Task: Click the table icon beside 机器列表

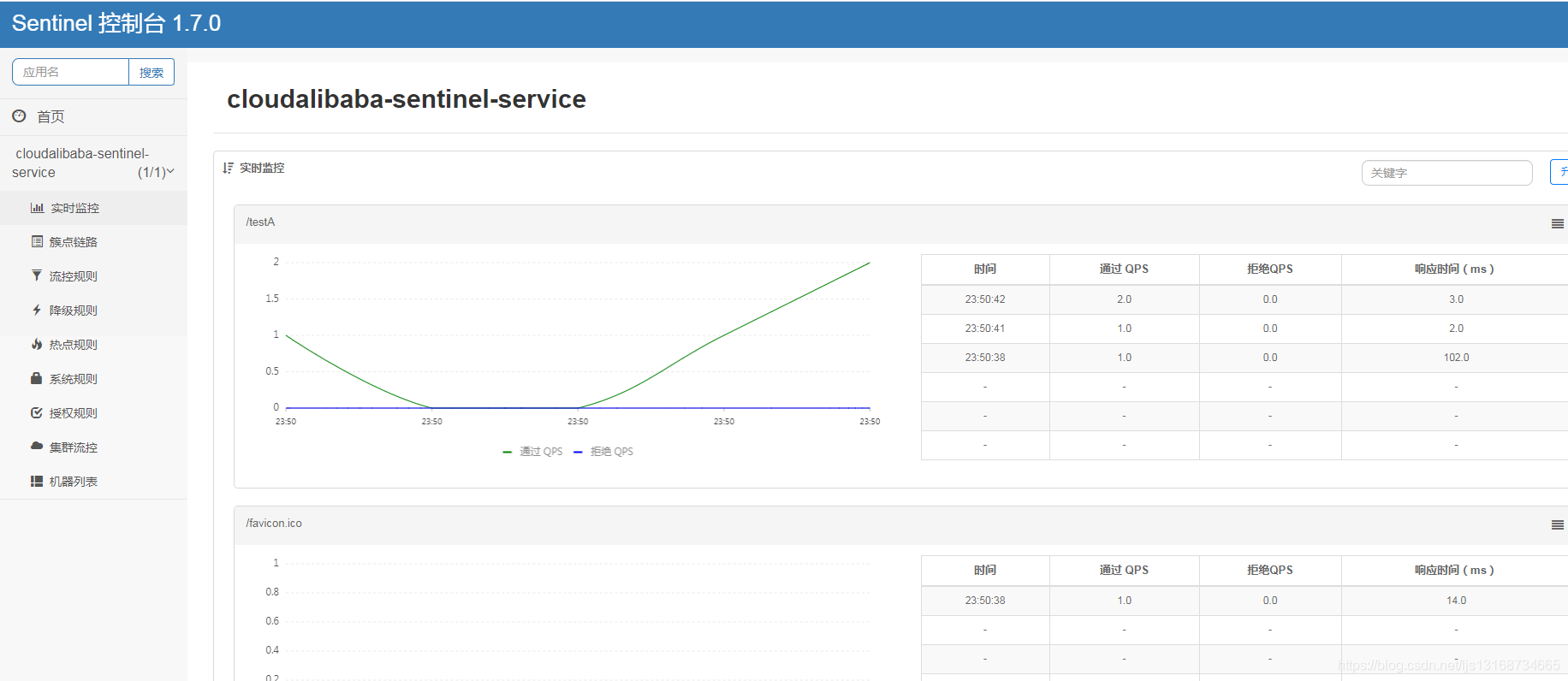Action: pos(37,481)
